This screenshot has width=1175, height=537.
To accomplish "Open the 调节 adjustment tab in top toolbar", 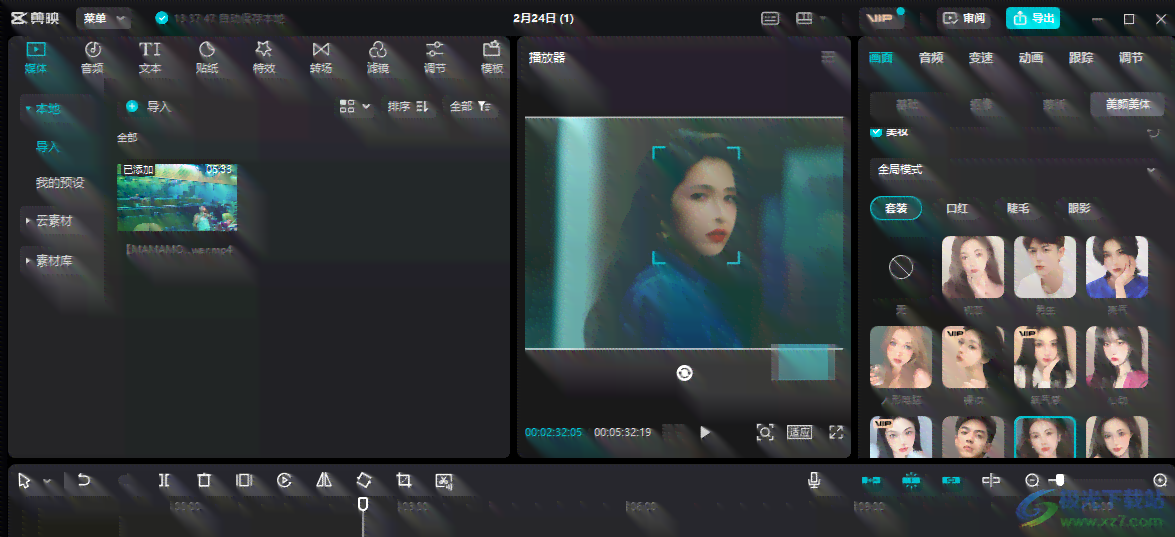I will (435, 58).
